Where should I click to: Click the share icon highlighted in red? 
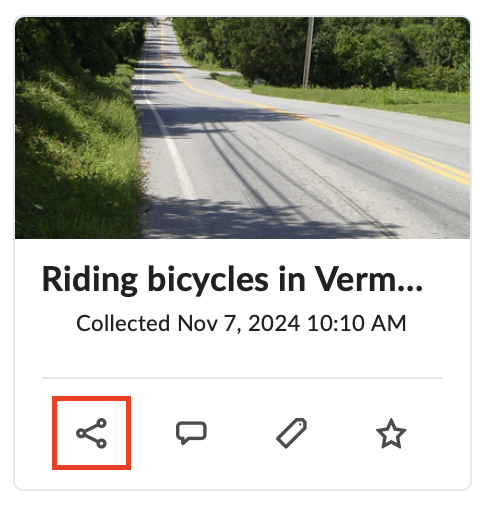point(91,433)
